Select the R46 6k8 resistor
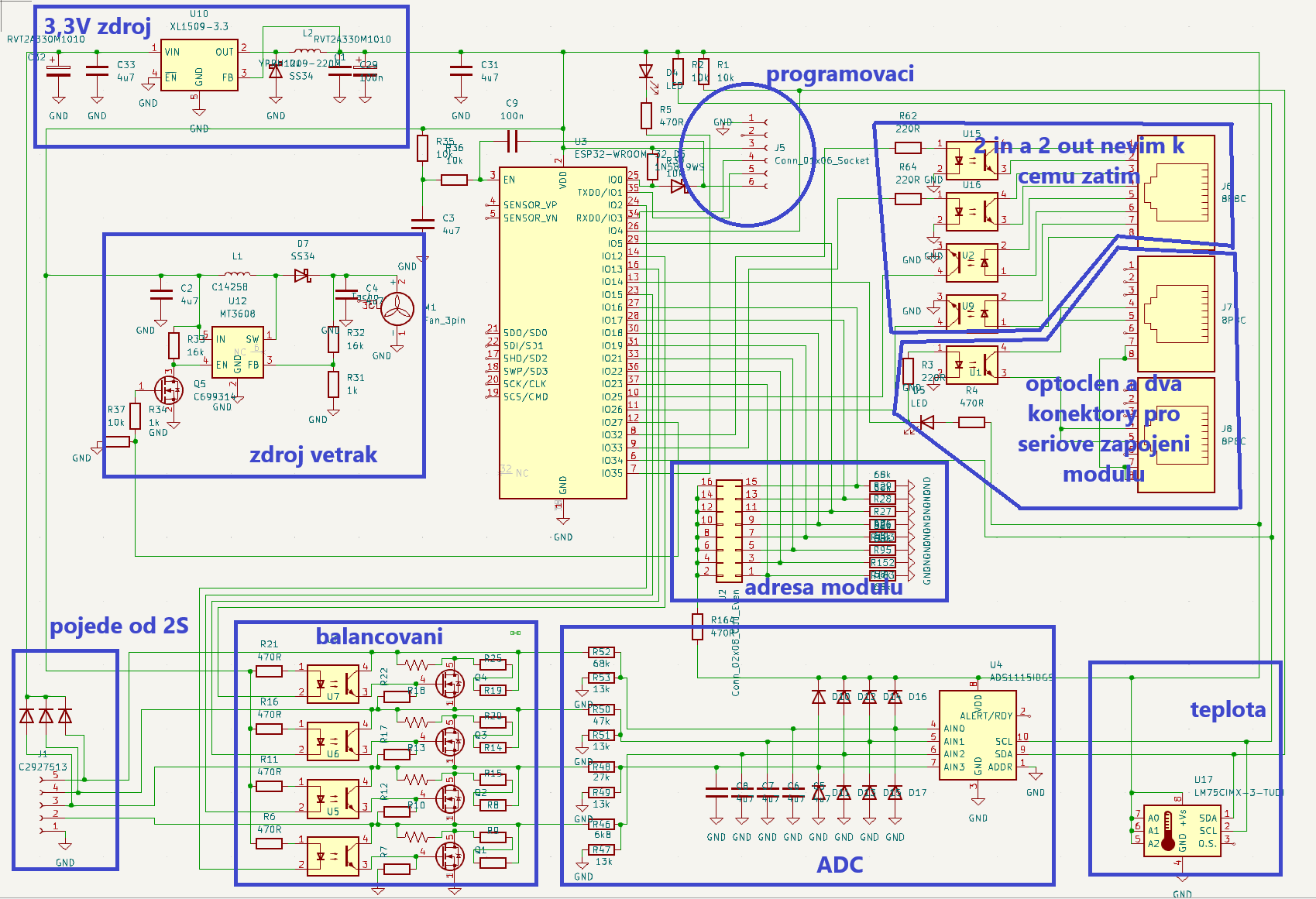 click(602, 824)
